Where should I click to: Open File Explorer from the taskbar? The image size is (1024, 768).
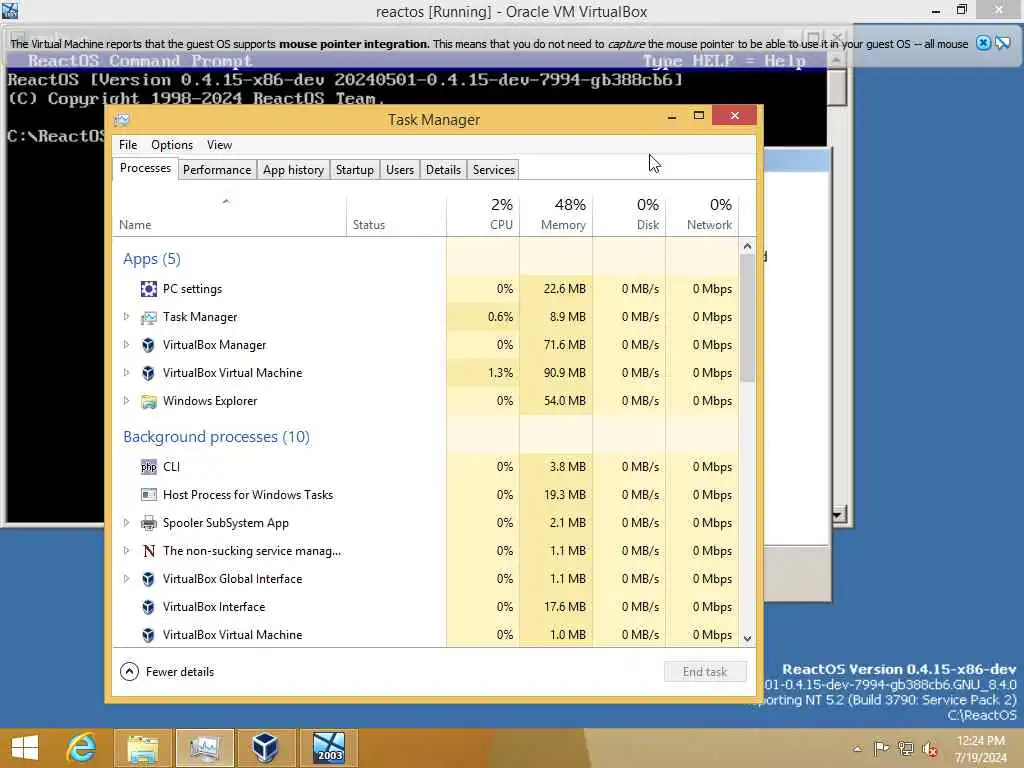143,748
